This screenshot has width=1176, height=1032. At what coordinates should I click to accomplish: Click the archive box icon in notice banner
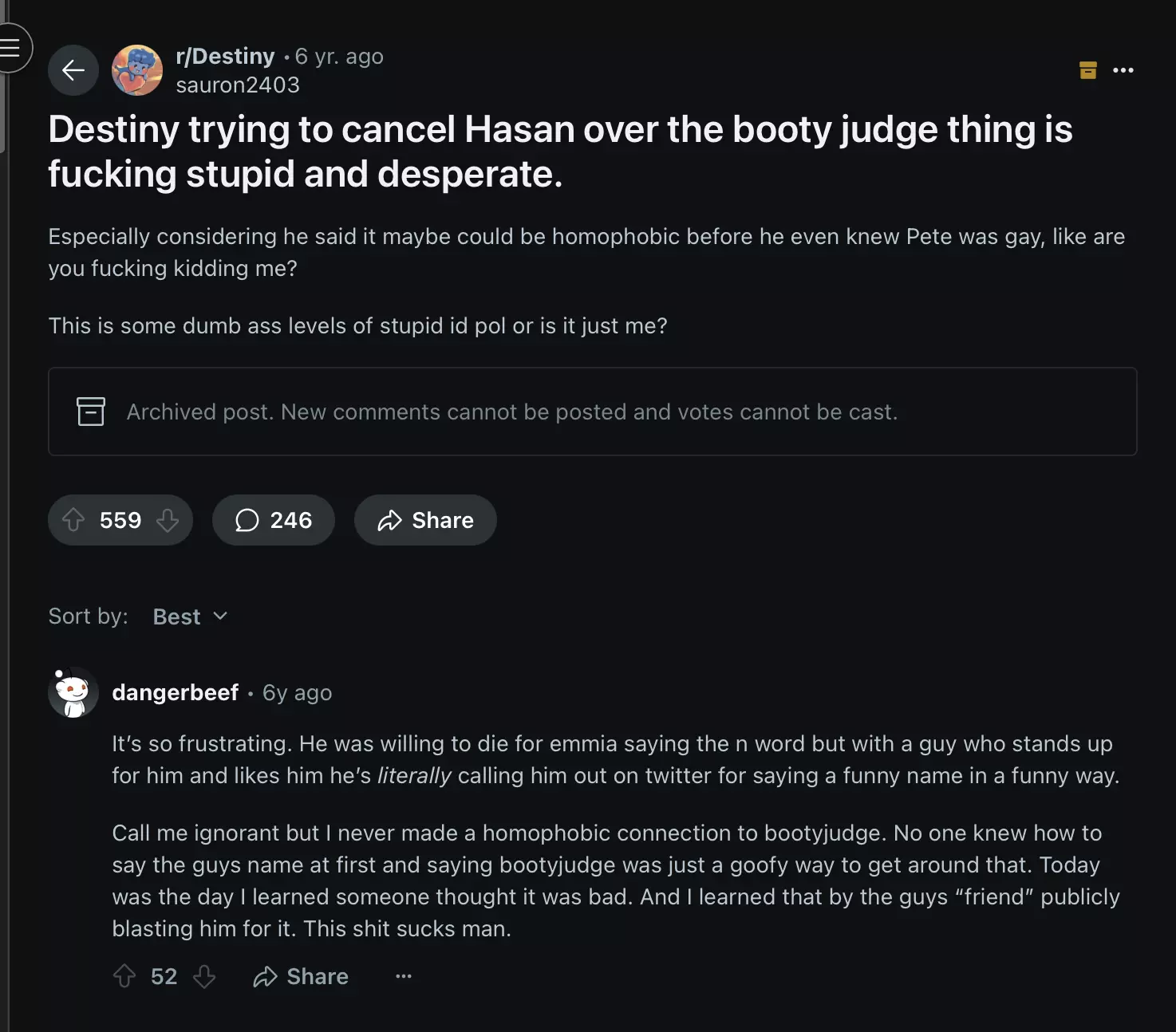(x=91, y=412)
